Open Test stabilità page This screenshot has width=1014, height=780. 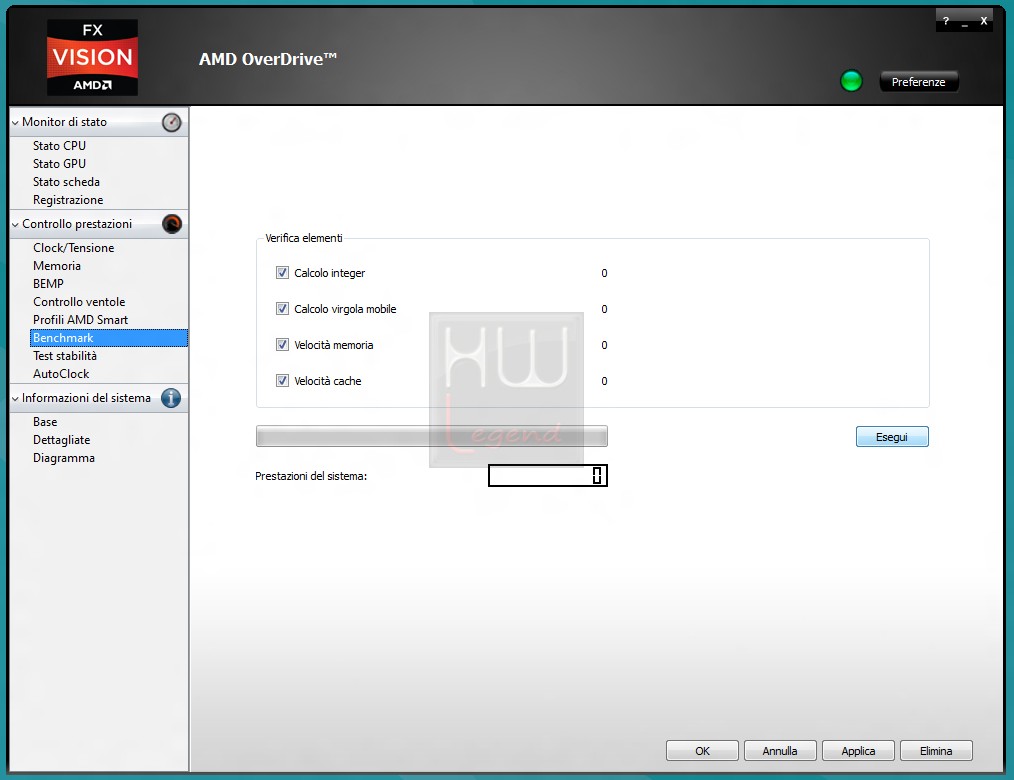point(65,356)
